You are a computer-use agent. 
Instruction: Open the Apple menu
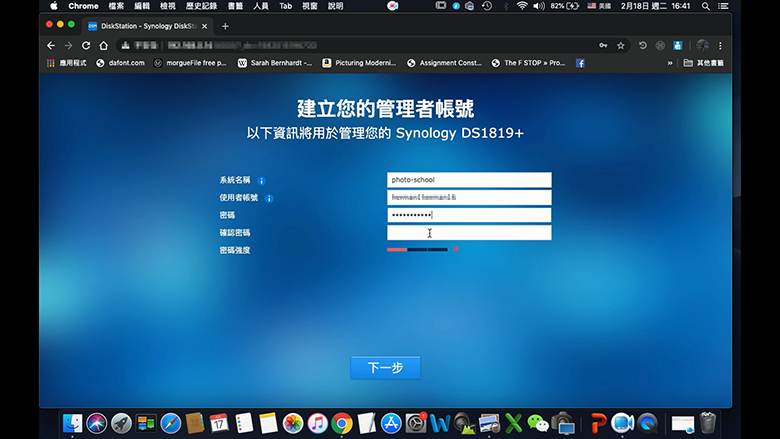point(54,6)
